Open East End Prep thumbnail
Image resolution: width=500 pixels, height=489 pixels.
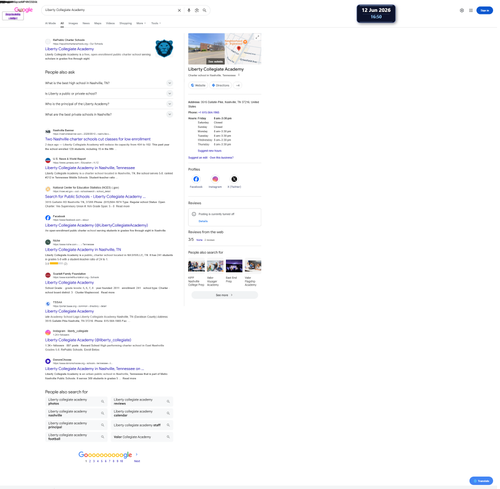pos(234,266)
